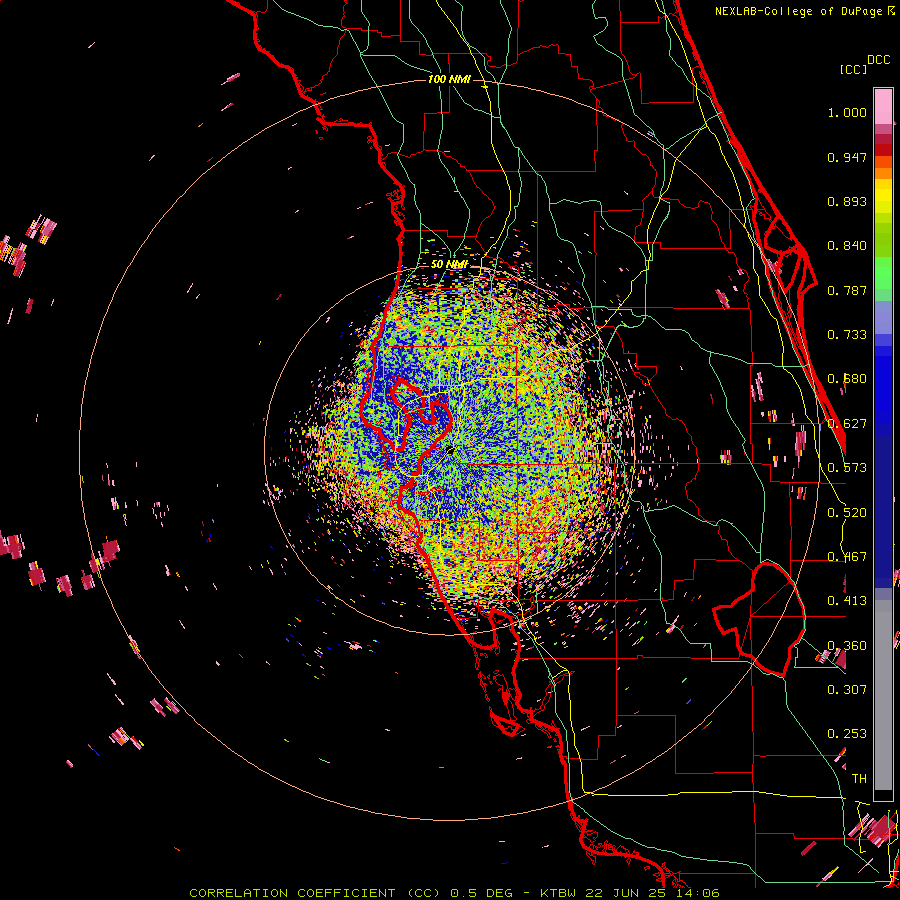Click the 0.253 scale value
Image resolution: width=900 pixels, height=900 pixels.
[x=847, y=734]
